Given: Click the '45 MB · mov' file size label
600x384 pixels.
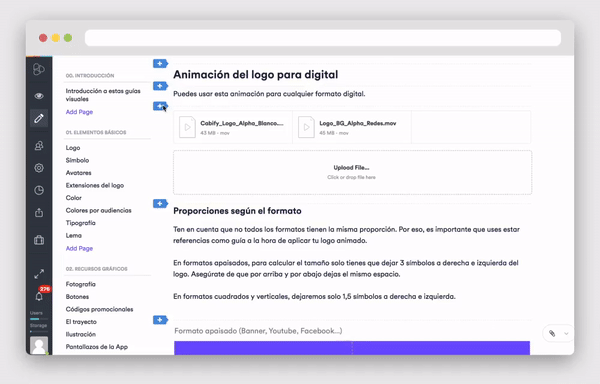Looking at the screenshot, I should coord(334,133).
